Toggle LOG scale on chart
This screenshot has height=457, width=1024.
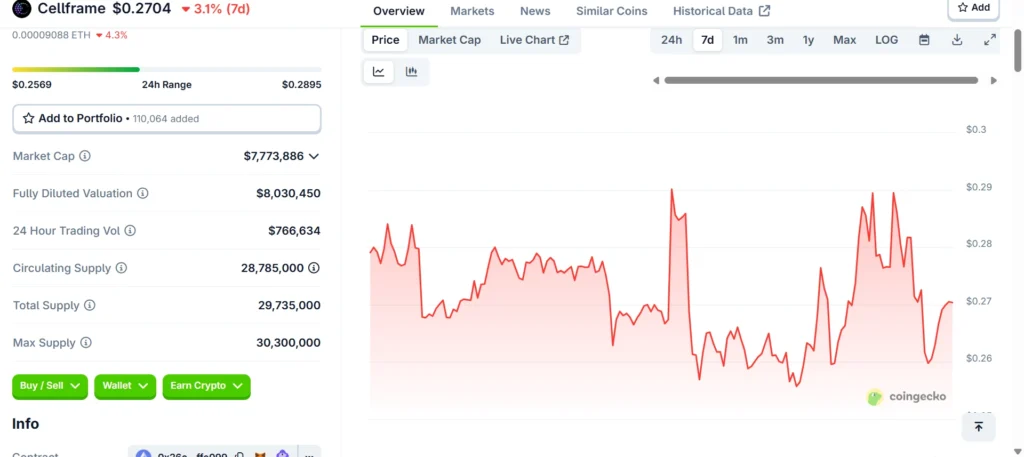(886, 40)
